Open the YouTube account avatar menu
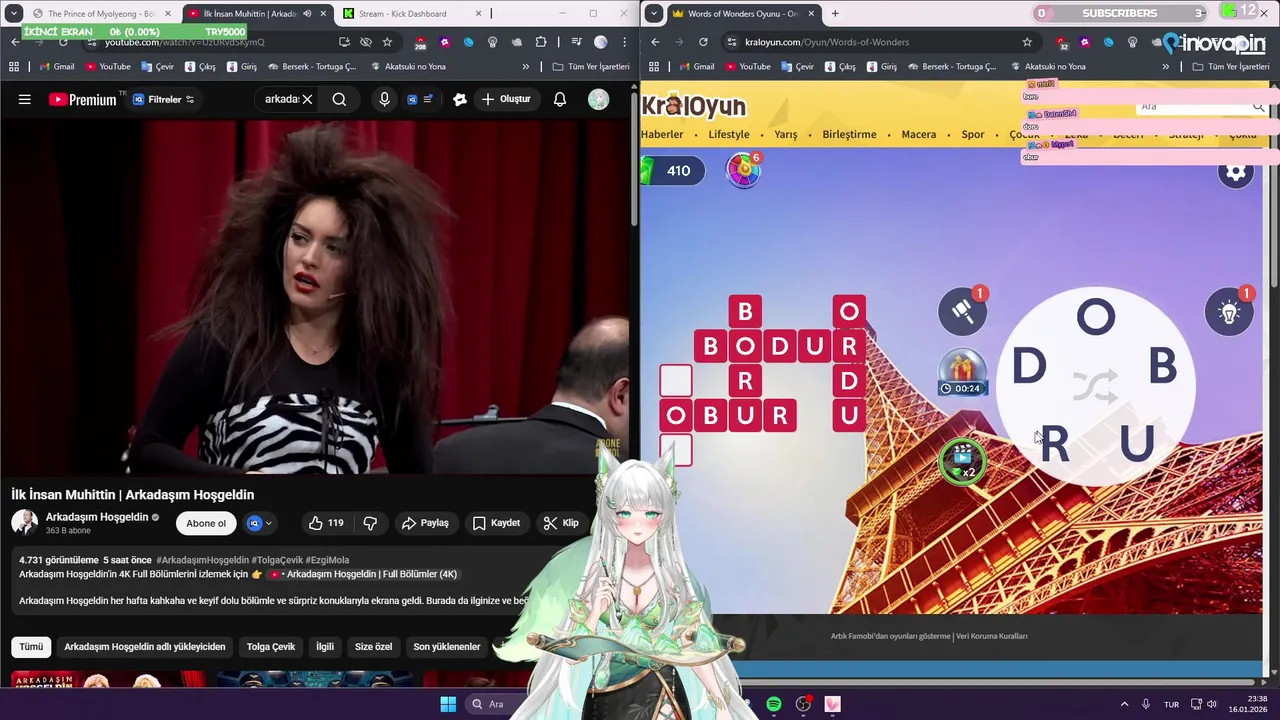Screen dimensions: 1280x720 coord(598,99)
